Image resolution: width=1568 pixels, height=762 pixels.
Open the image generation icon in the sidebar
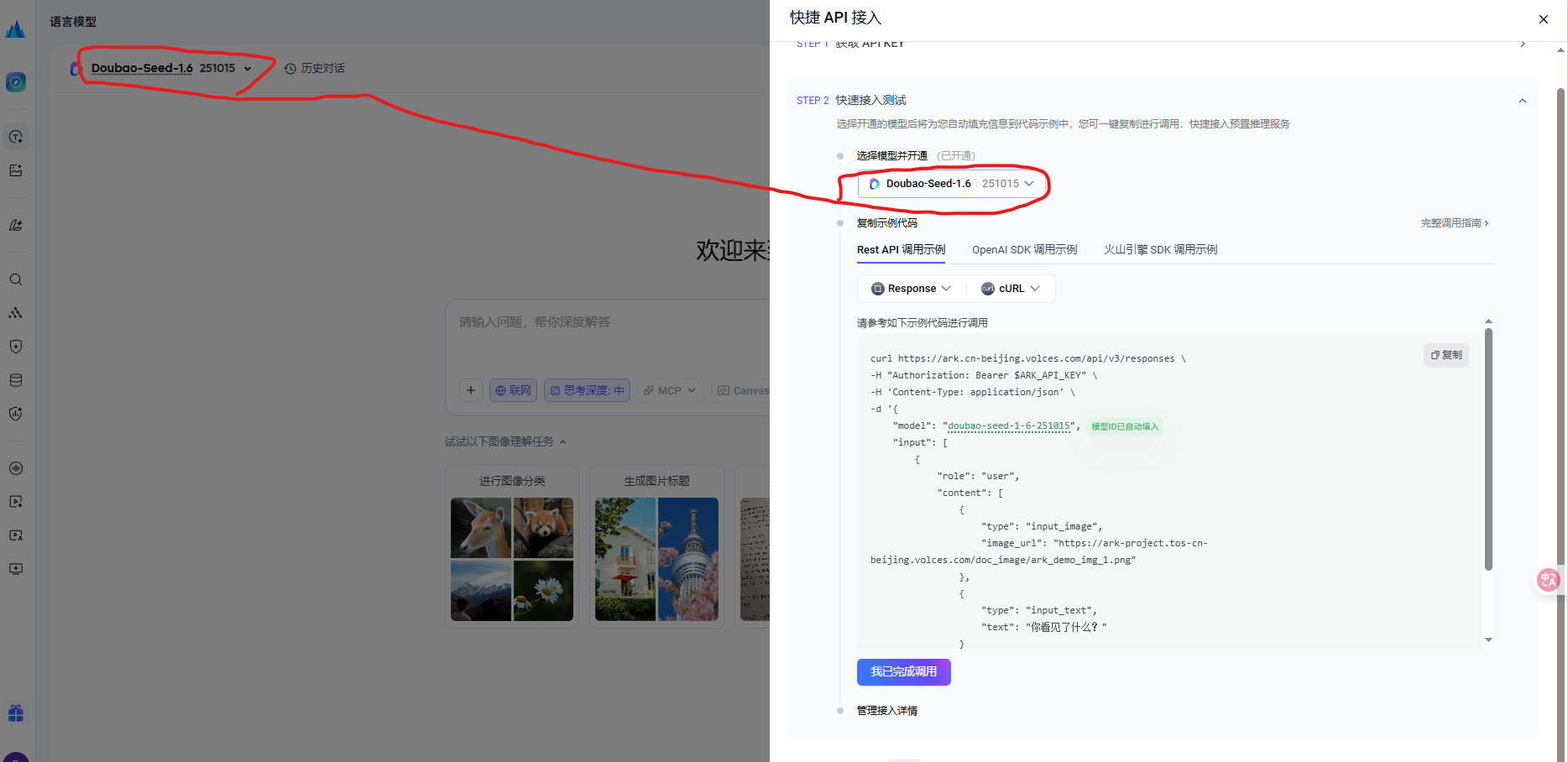(16, 170)
